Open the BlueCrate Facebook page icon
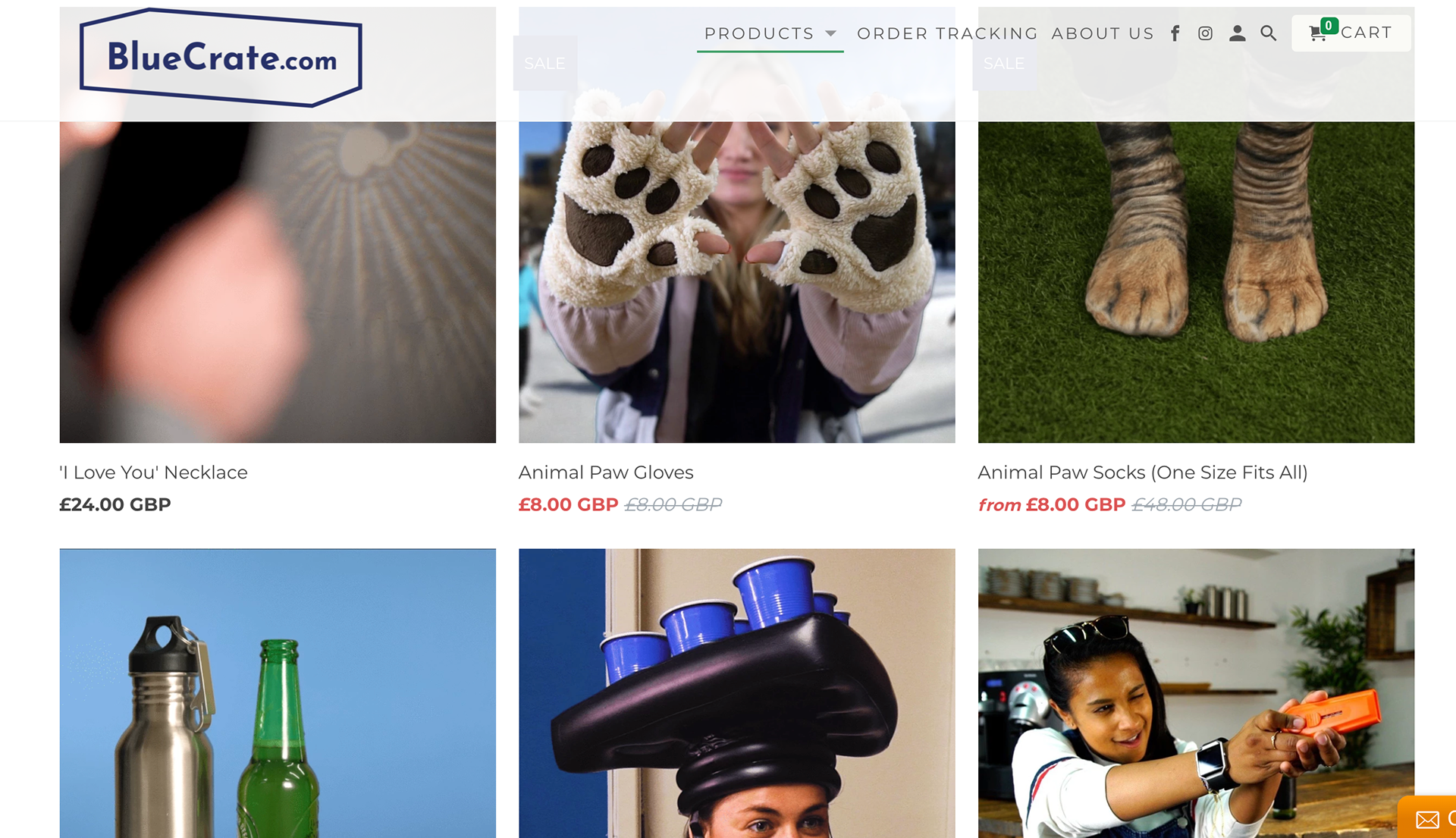The image size is (1456, 838). click(1175, 33)
